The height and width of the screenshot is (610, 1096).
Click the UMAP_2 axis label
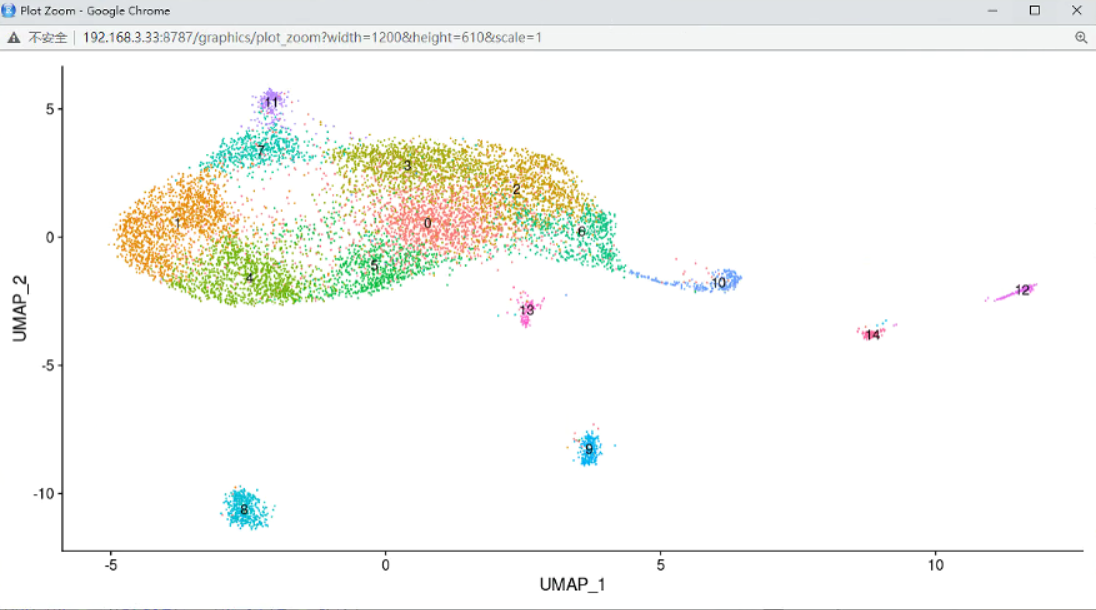(18, 306)
